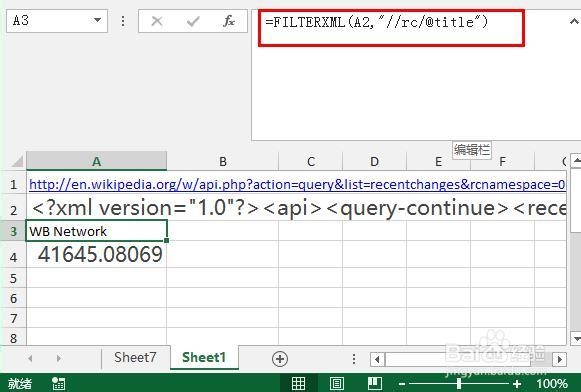This screenshot has height=392, width=581.
Task: Switch to the Sheet7 tab
Action: coord(135,358)
